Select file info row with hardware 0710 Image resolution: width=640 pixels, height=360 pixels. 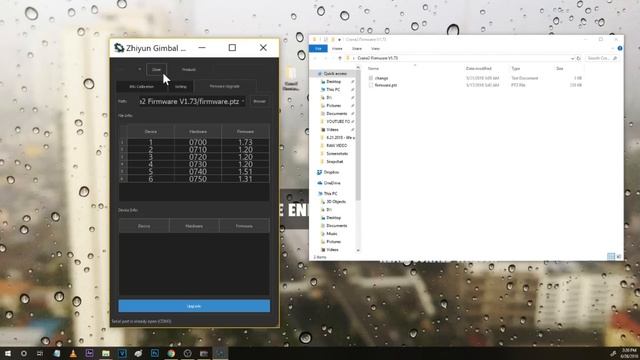[x=194, y=150]
